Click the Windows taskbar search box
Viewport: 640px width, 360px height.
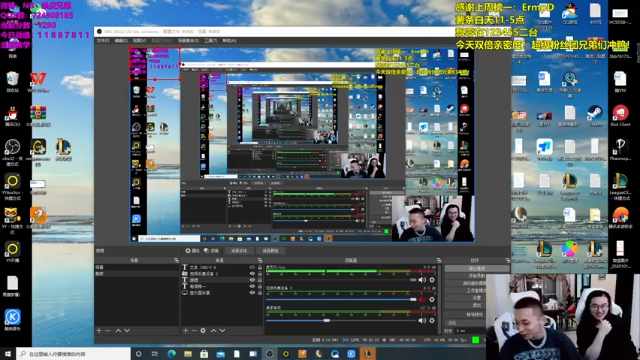click(73, 353)
